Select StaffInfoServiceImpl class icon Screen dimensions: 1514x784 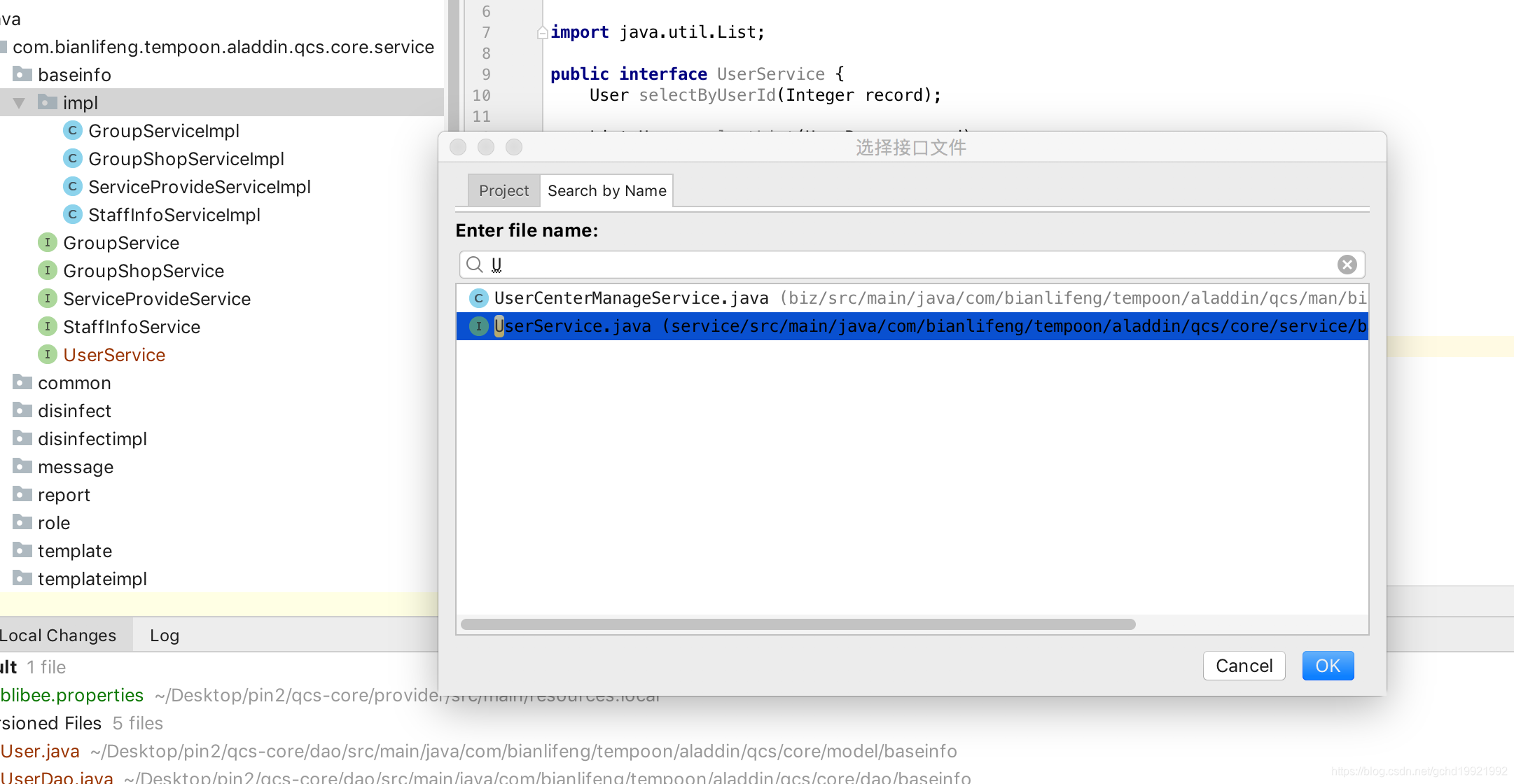[72, 214]
